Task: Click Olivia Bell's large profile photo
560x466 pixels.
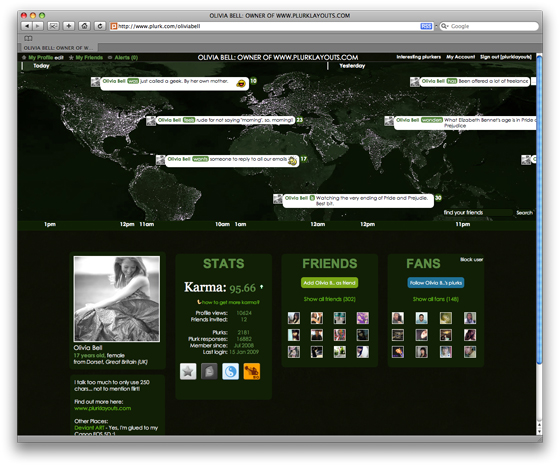Action: tap(117, 299)
